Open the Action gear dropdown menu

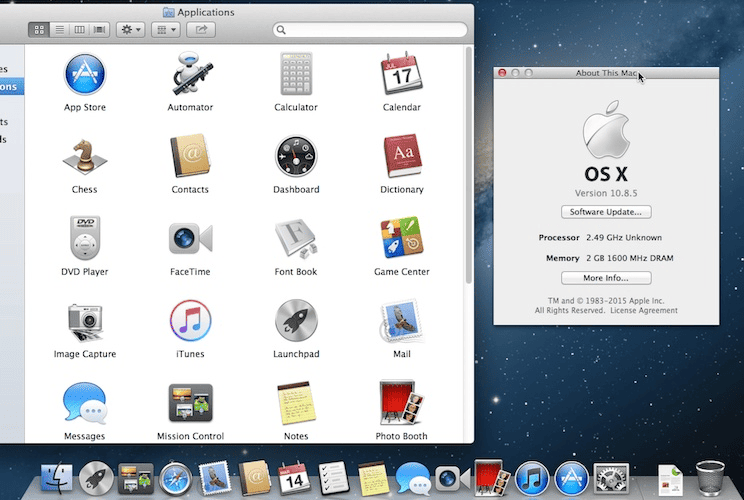(130, 30)
